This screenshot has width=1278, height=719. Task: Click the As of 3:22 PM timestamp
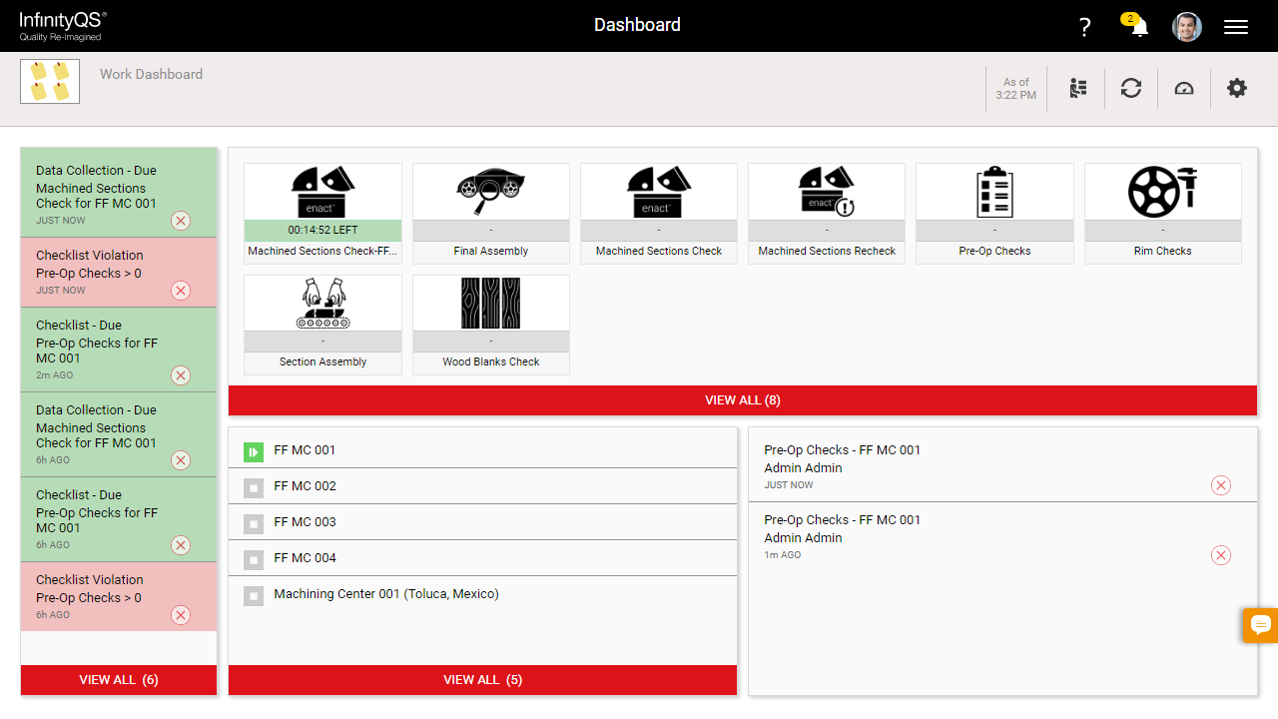click(1016, 89)
